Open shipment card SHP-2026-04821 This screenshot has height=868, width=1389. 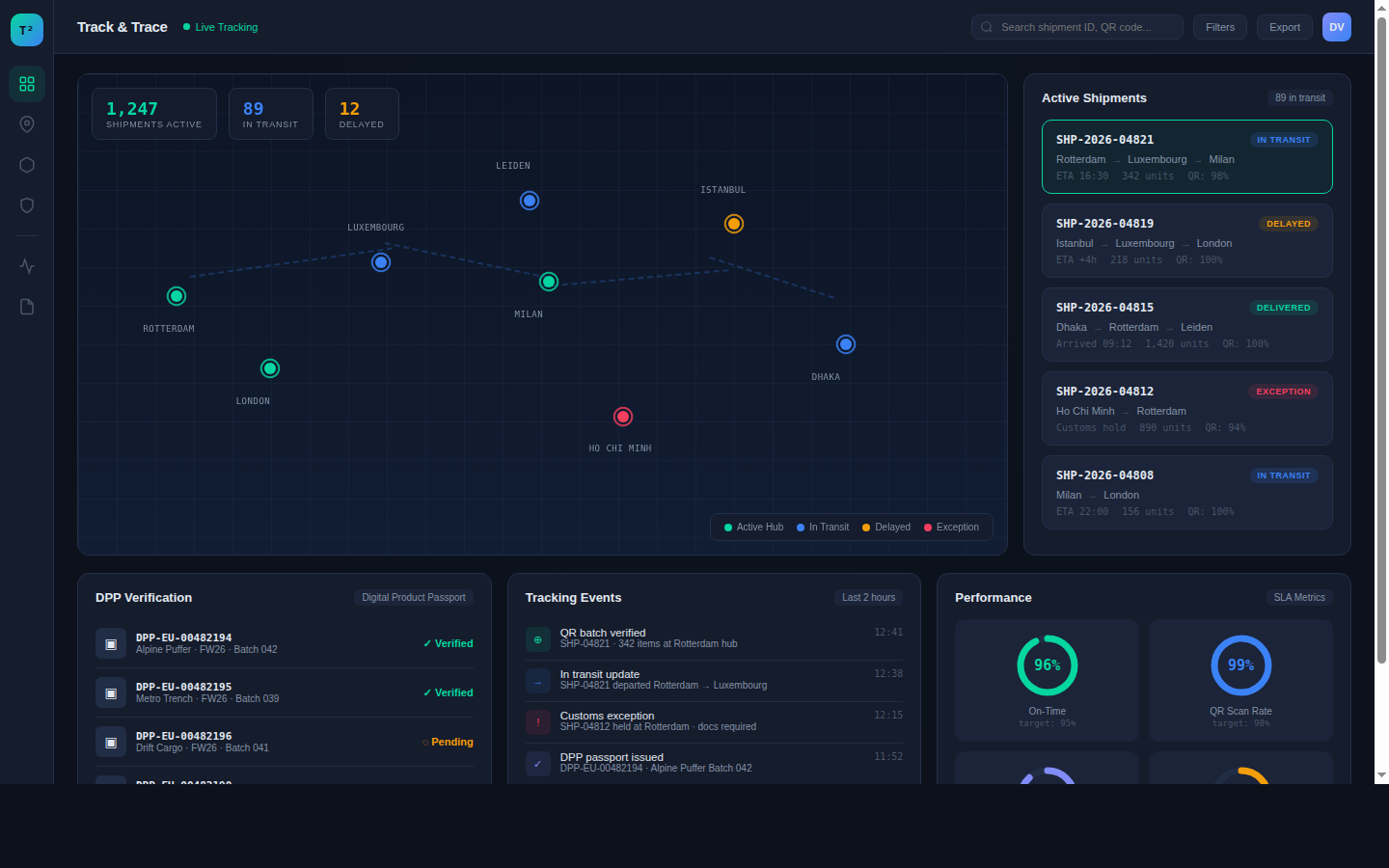(x=1187, y=156)
